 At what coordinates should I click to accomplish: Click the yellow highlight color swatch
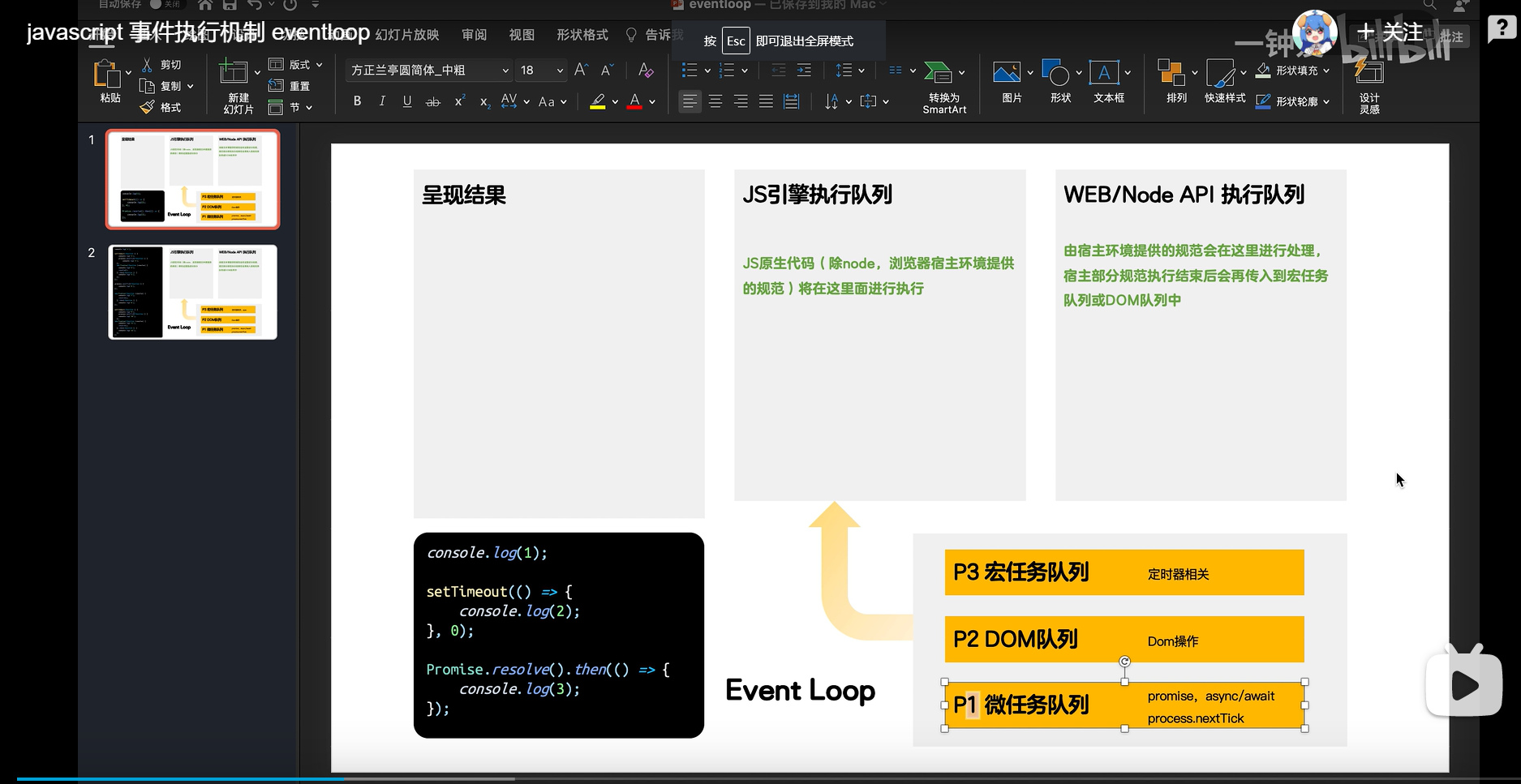[598, 101]
